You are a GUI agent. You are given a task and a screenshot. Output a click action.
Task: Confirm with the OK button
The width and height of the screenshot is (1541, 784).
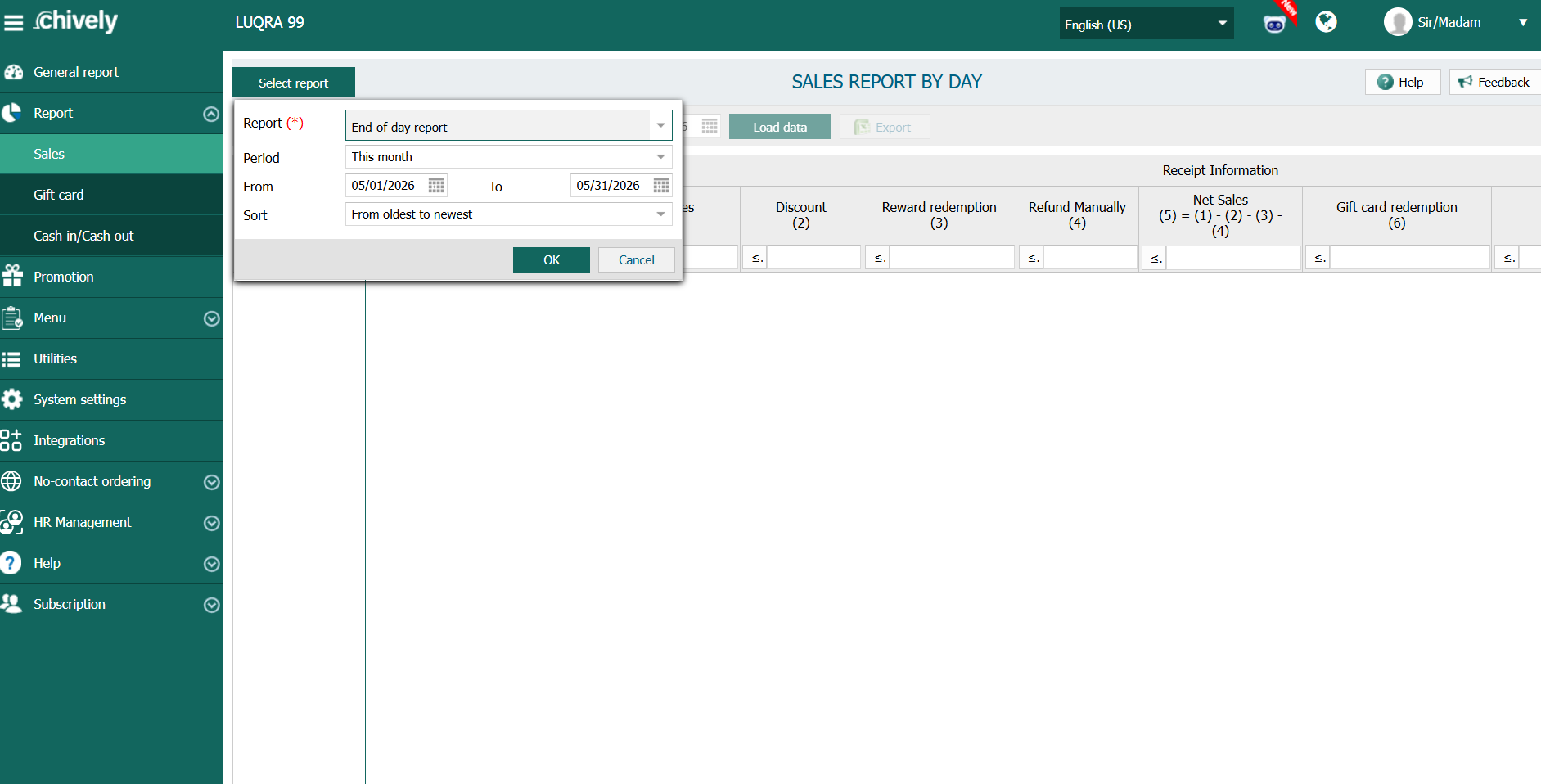coord(551,259)
